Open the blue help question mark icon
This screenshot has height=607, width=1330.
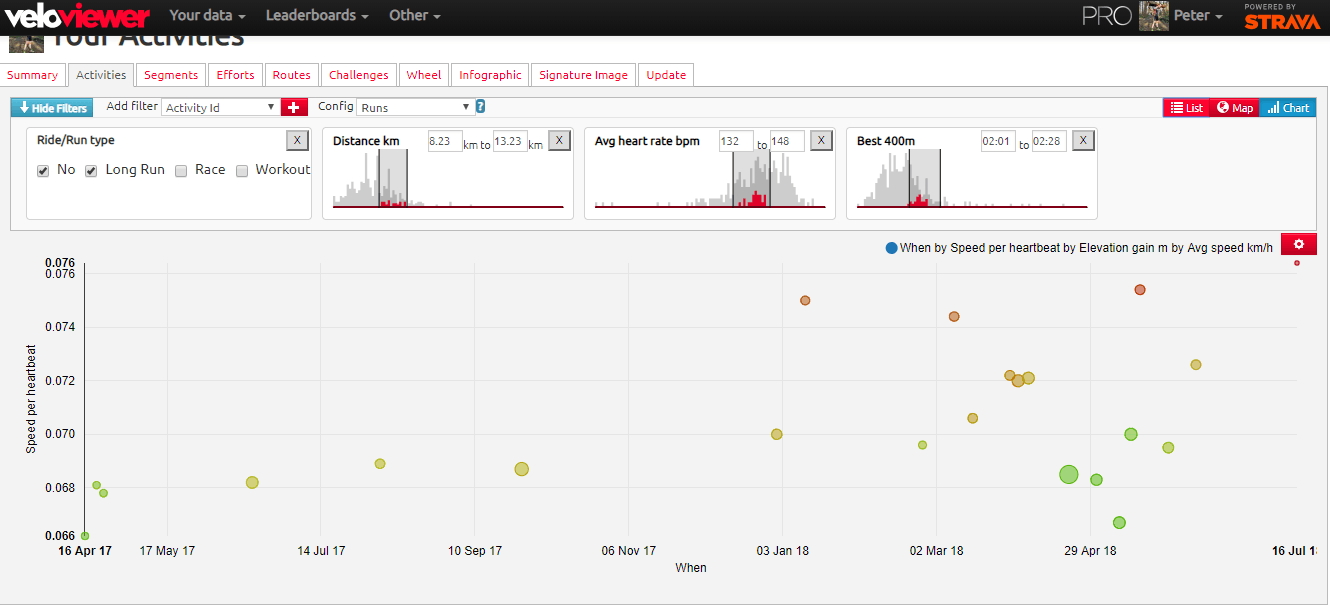pyautogui.click(x=480, y=107)
